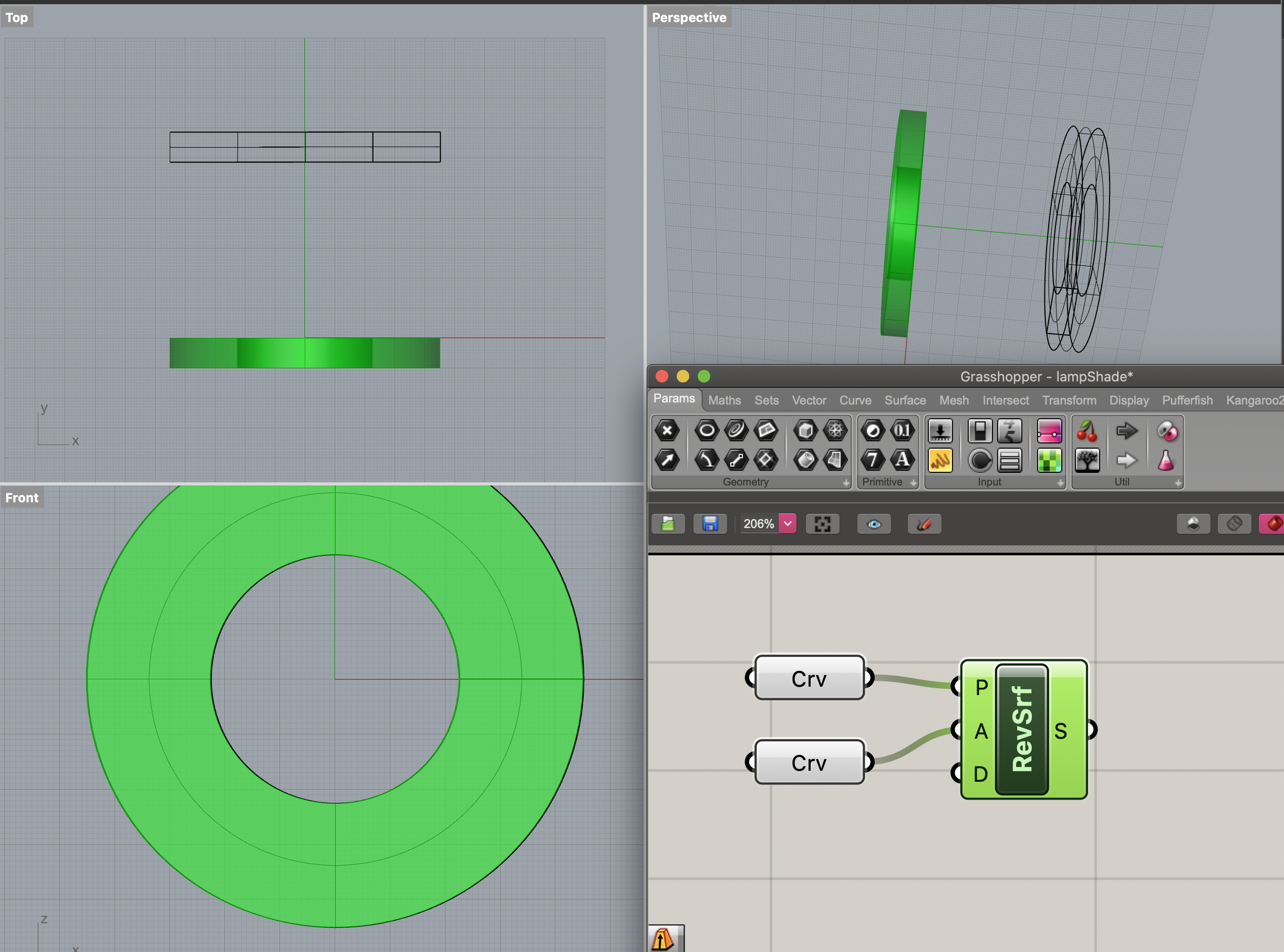Expand the Geometry panel in Params tab

pos(846,483)
